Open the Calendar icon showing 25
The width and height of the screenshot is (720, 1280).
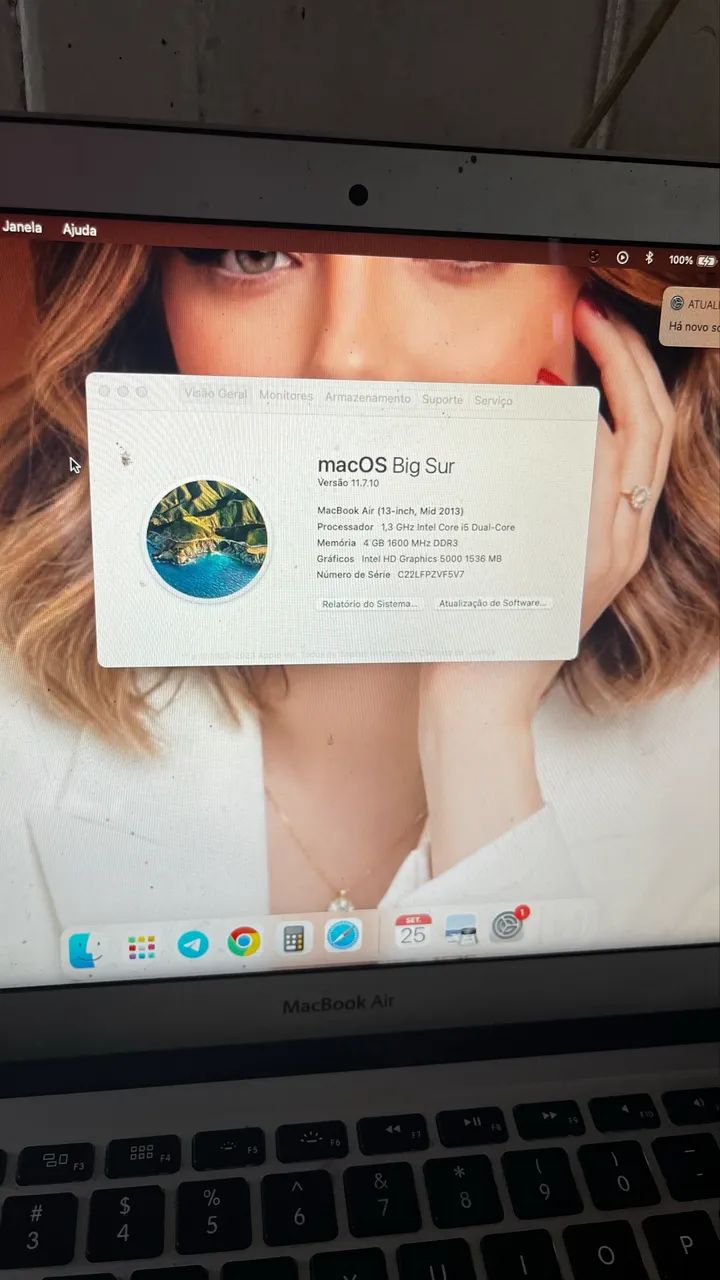click(x=413, y=931)
